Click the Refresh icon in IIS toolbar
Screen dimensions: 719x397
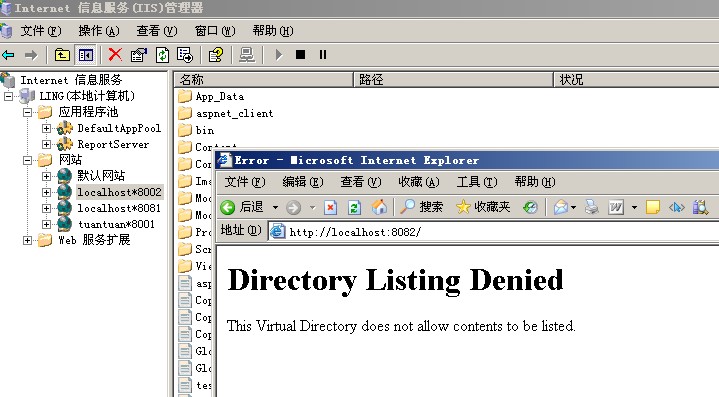pyautogui.click(x=162, y=55)
